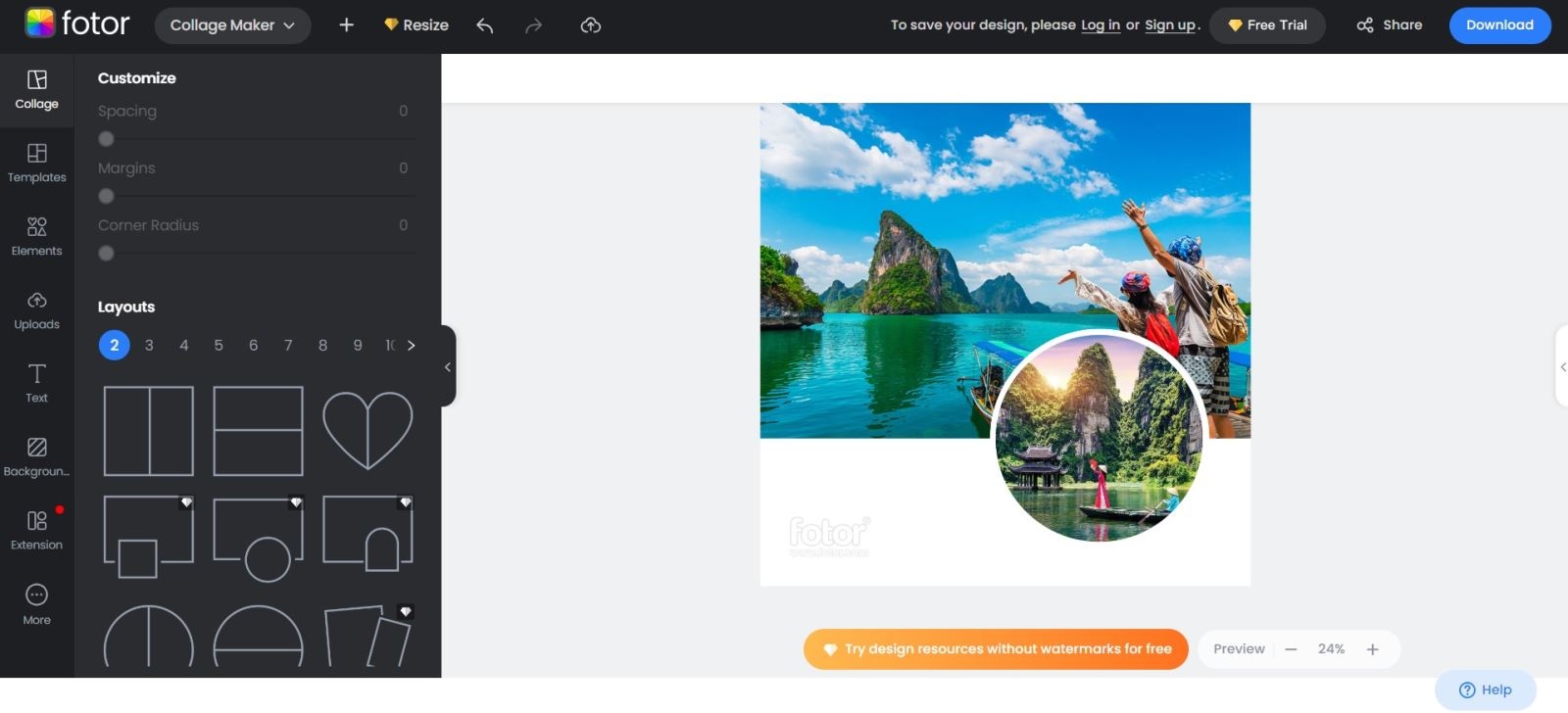
Task: Select layout count 5
Action: (x=219, y=345)
